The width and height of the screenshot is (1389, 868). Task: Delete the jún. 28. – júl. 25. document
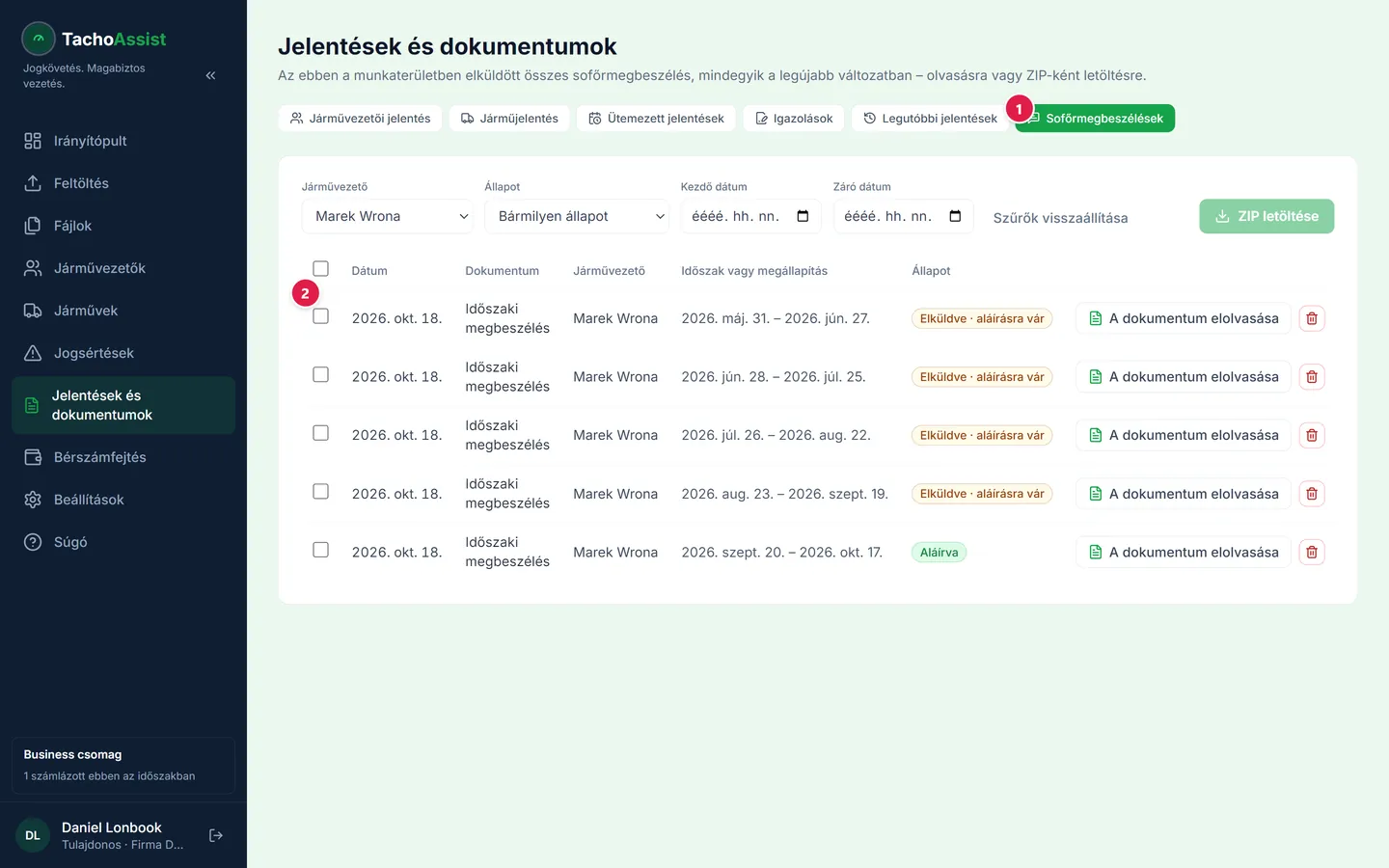coord(1312,377)
